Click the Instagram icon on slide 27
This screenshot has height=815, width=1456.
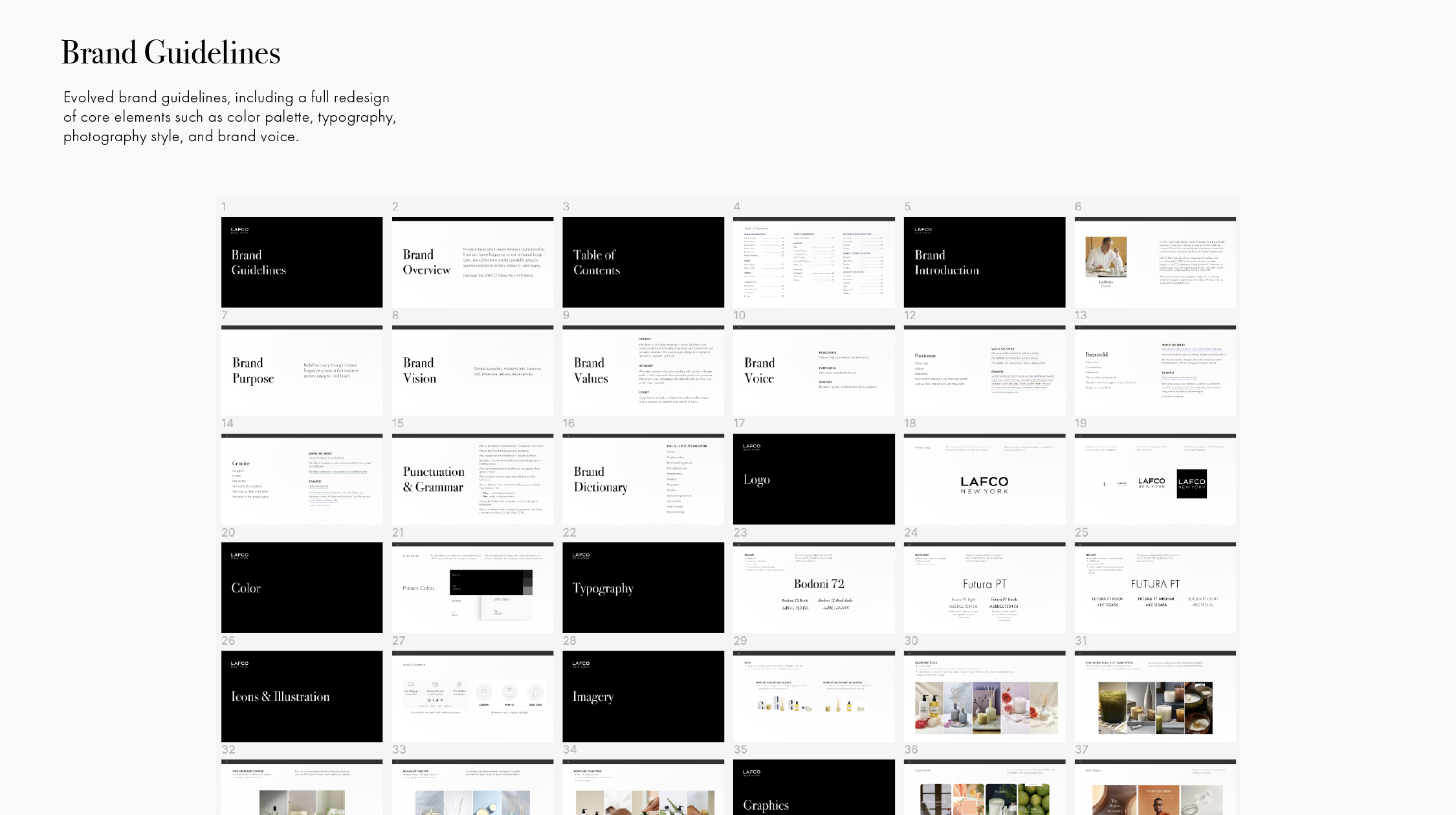[x=429, y=700]
